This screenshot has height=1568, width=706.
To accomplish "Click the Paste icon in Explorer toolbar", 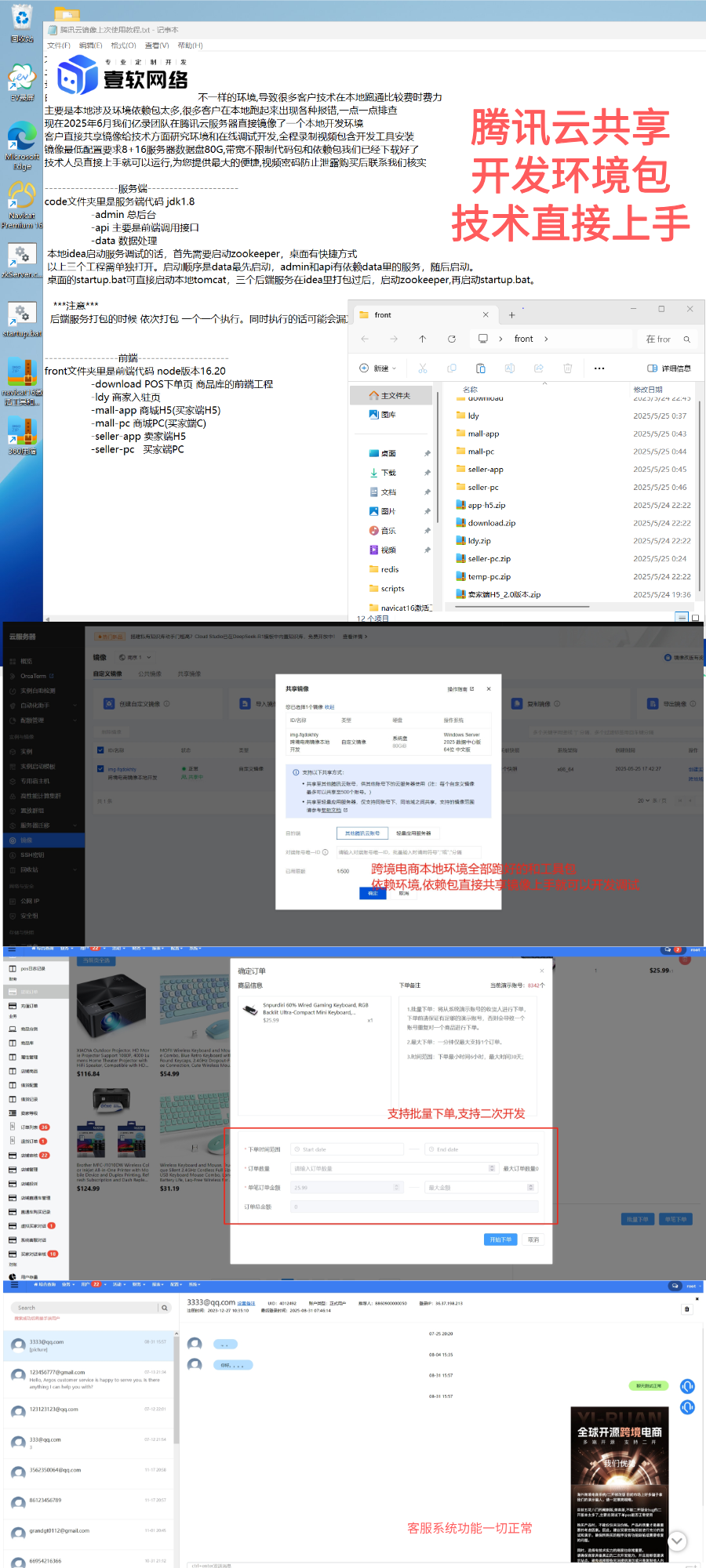I will tap(480, 368).
